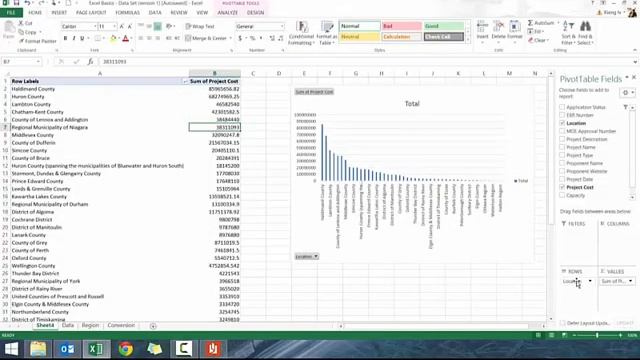This screenshot has width=640, height=360.
Task: Click the formula bar input
Action: point(366,62)
